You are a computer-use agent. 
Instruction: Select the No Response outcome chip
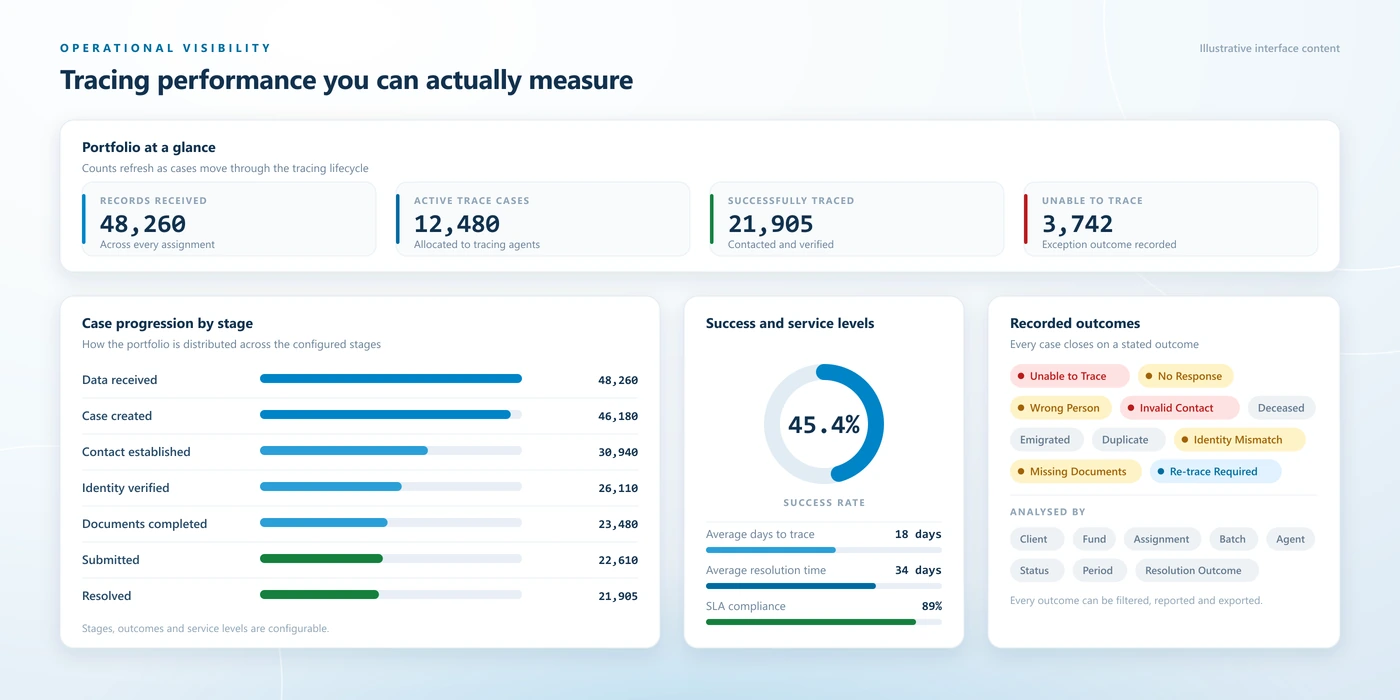[1185, 376]
